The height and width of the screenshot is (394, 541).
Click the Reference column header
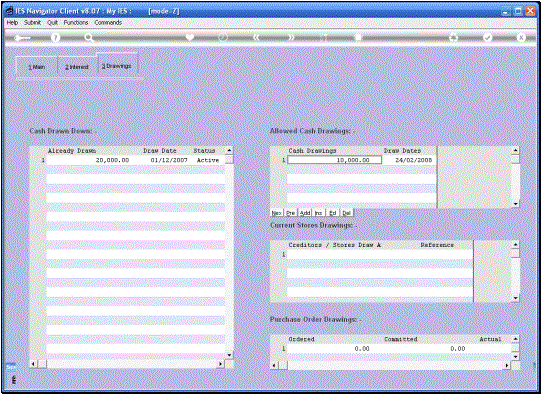tap(437, 245)
